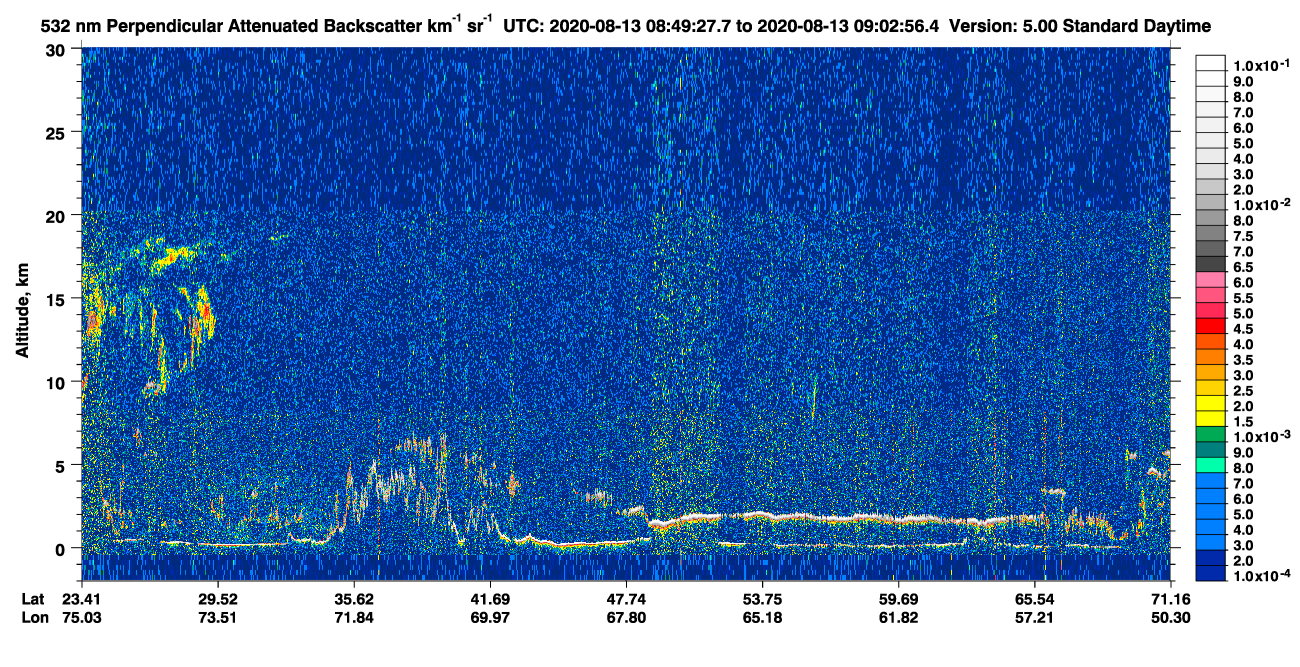Click the colorbar label '2.5'

coord(1243,391)
